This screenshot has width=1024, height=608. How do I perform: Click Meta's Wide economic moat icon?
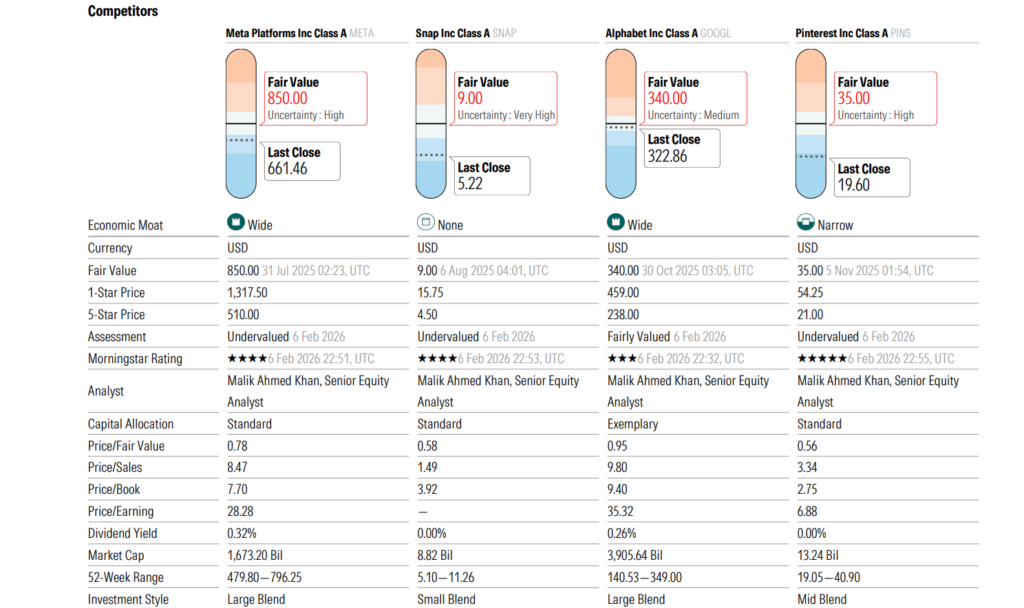coord(235,224)
